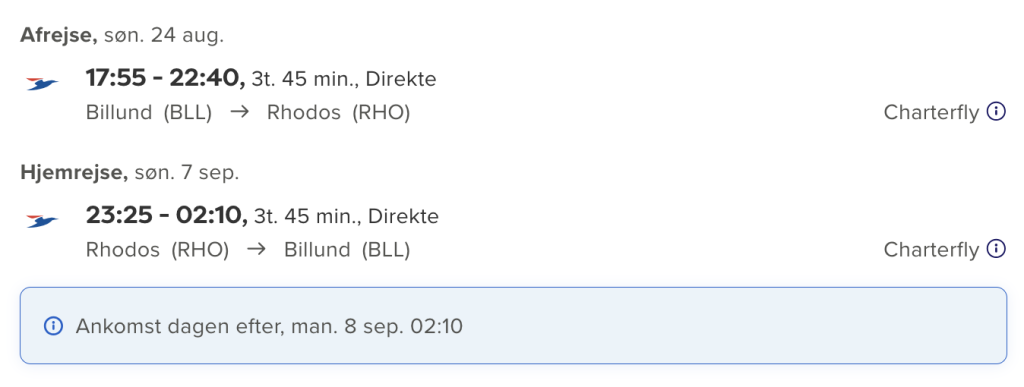This screenshot has height=387, width=1024.
Task: Click Billund (BLL) destination on return flight
Action: pyautogui.click(x=347, y=249)
